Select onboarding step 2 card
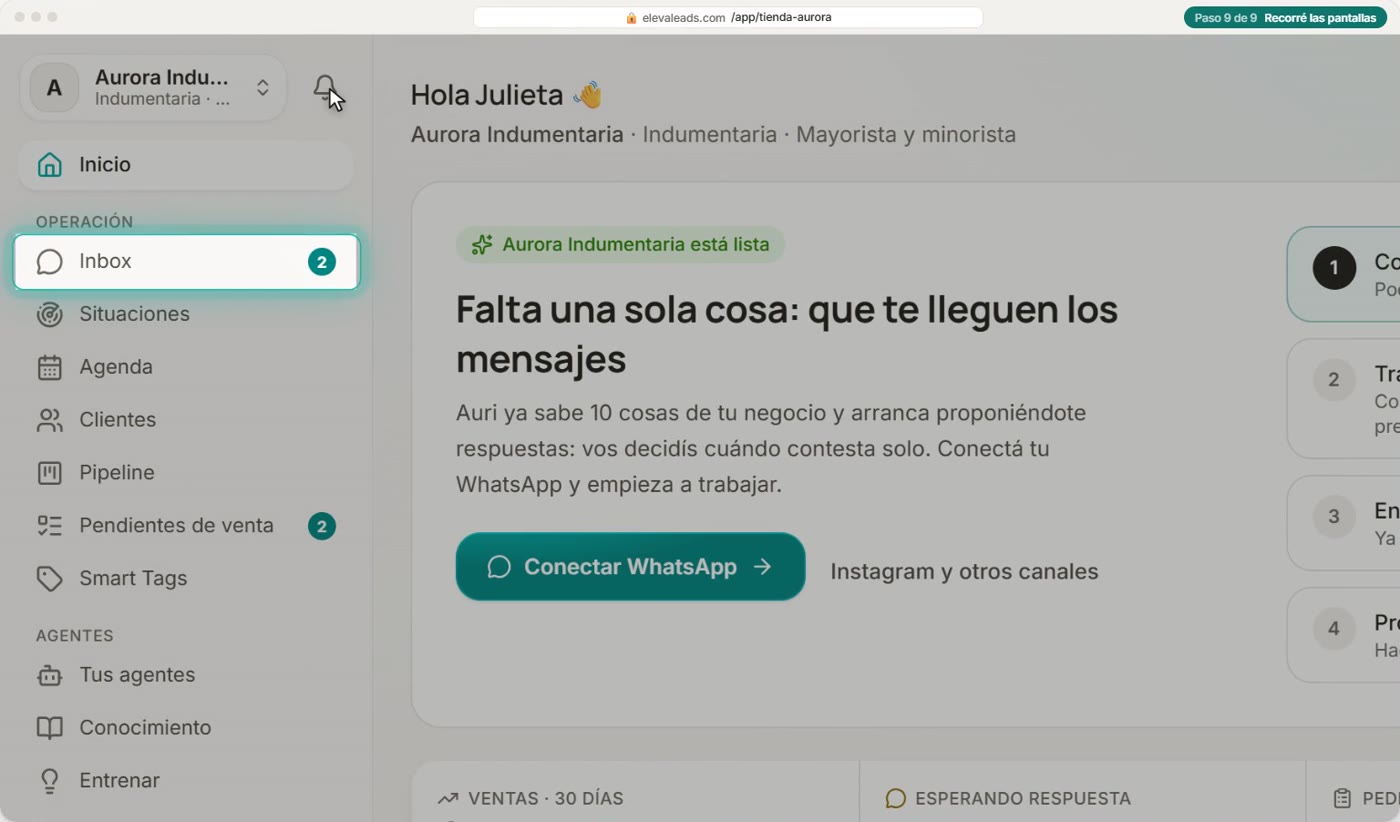This screenshot has width=1400, height=822. tap(1343, 398)
